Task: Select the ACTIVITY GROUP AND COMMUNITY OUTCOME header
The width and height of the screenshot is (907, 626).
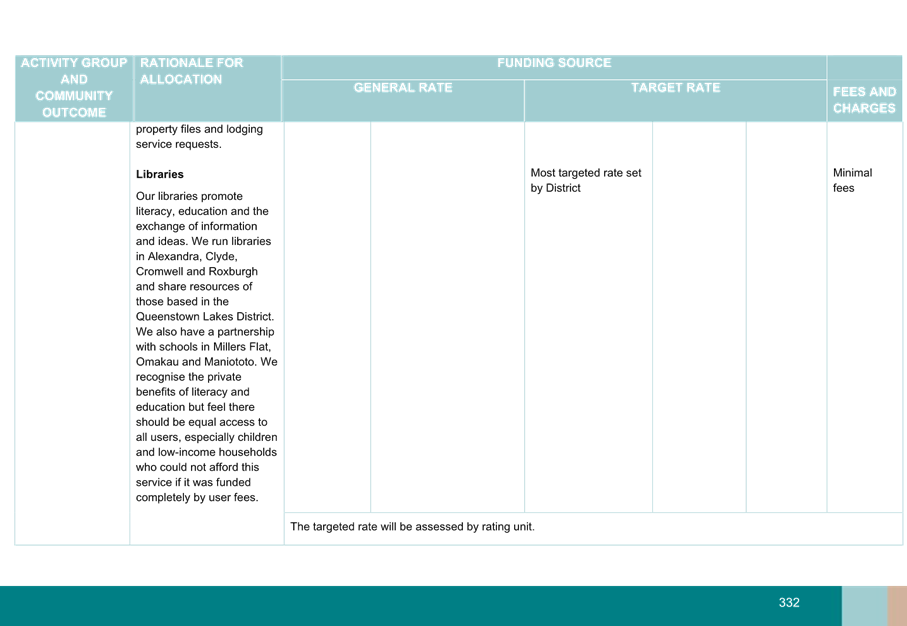Action: point(73,88)
